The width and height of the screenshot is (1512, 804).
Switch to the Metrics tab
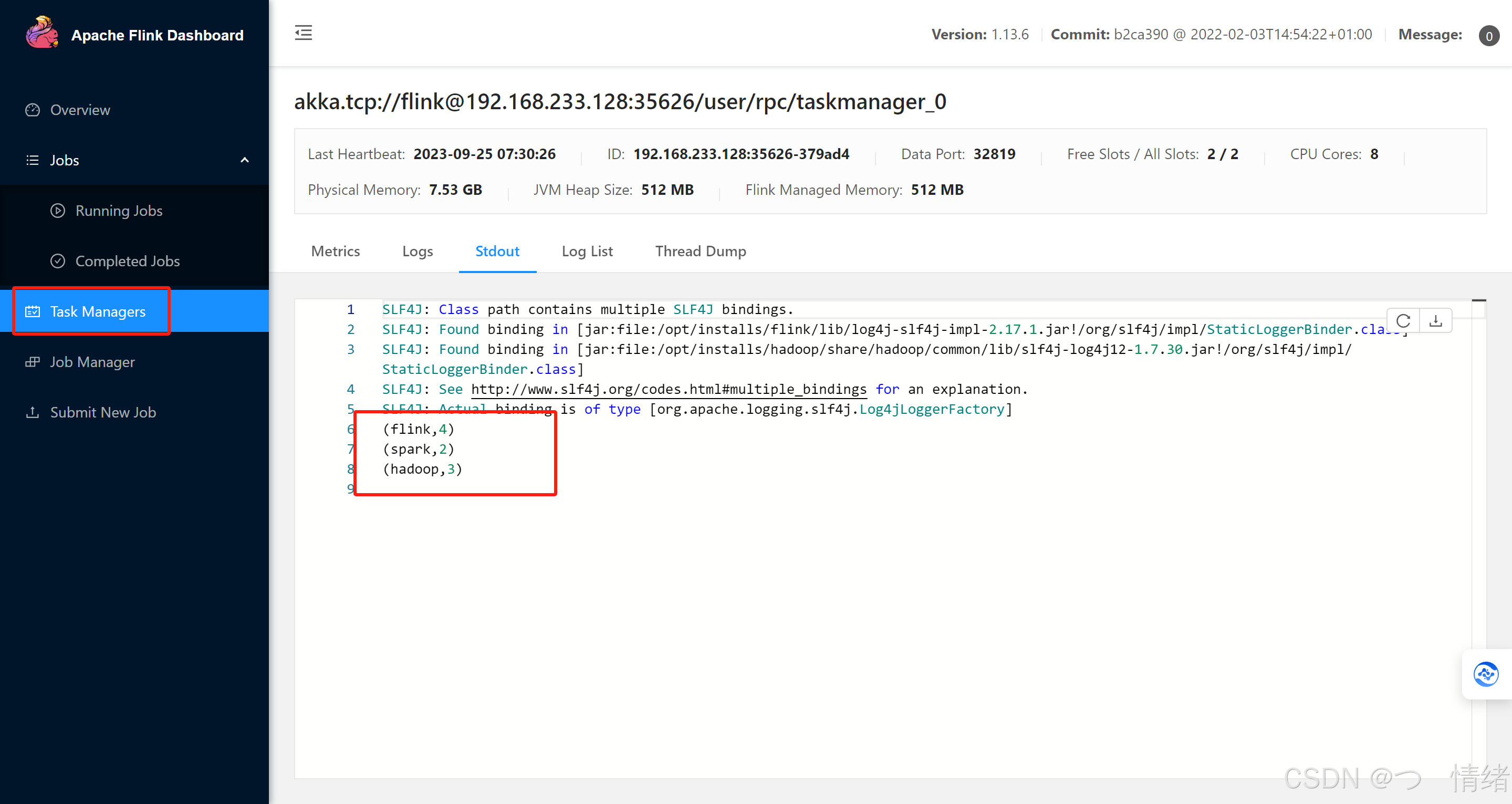pos(335,251)
